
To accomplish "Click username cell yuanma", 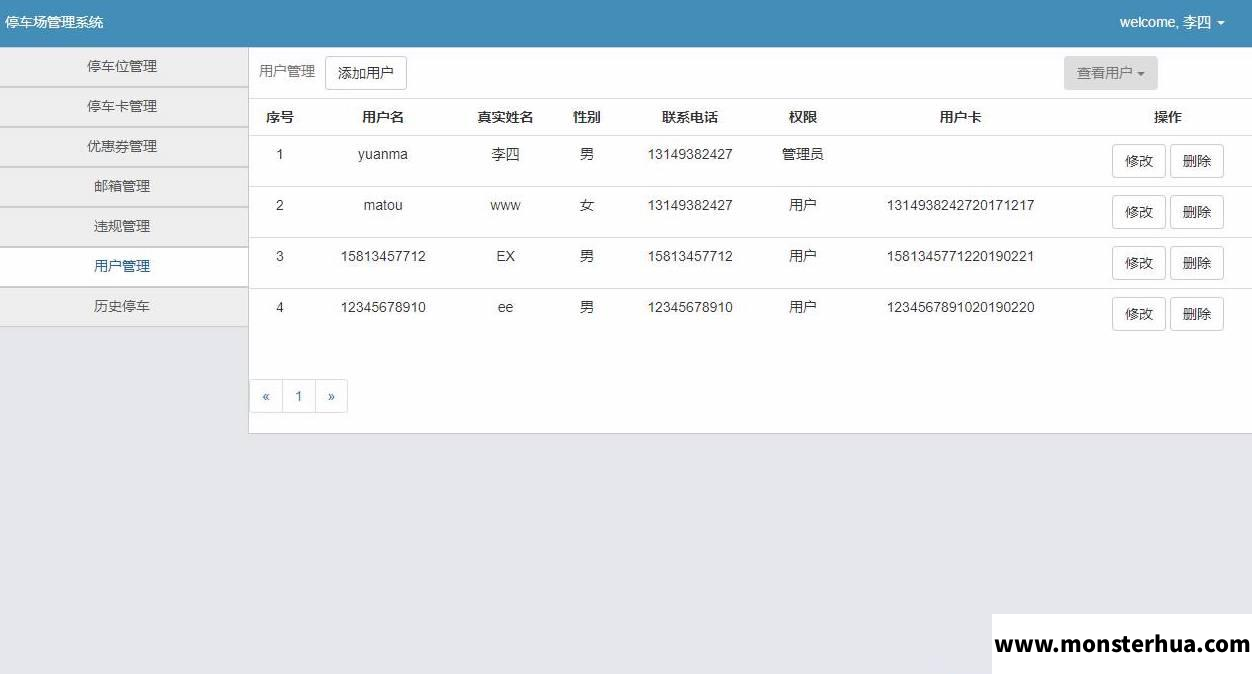I will pyautogui.click(x=383, y=154).
